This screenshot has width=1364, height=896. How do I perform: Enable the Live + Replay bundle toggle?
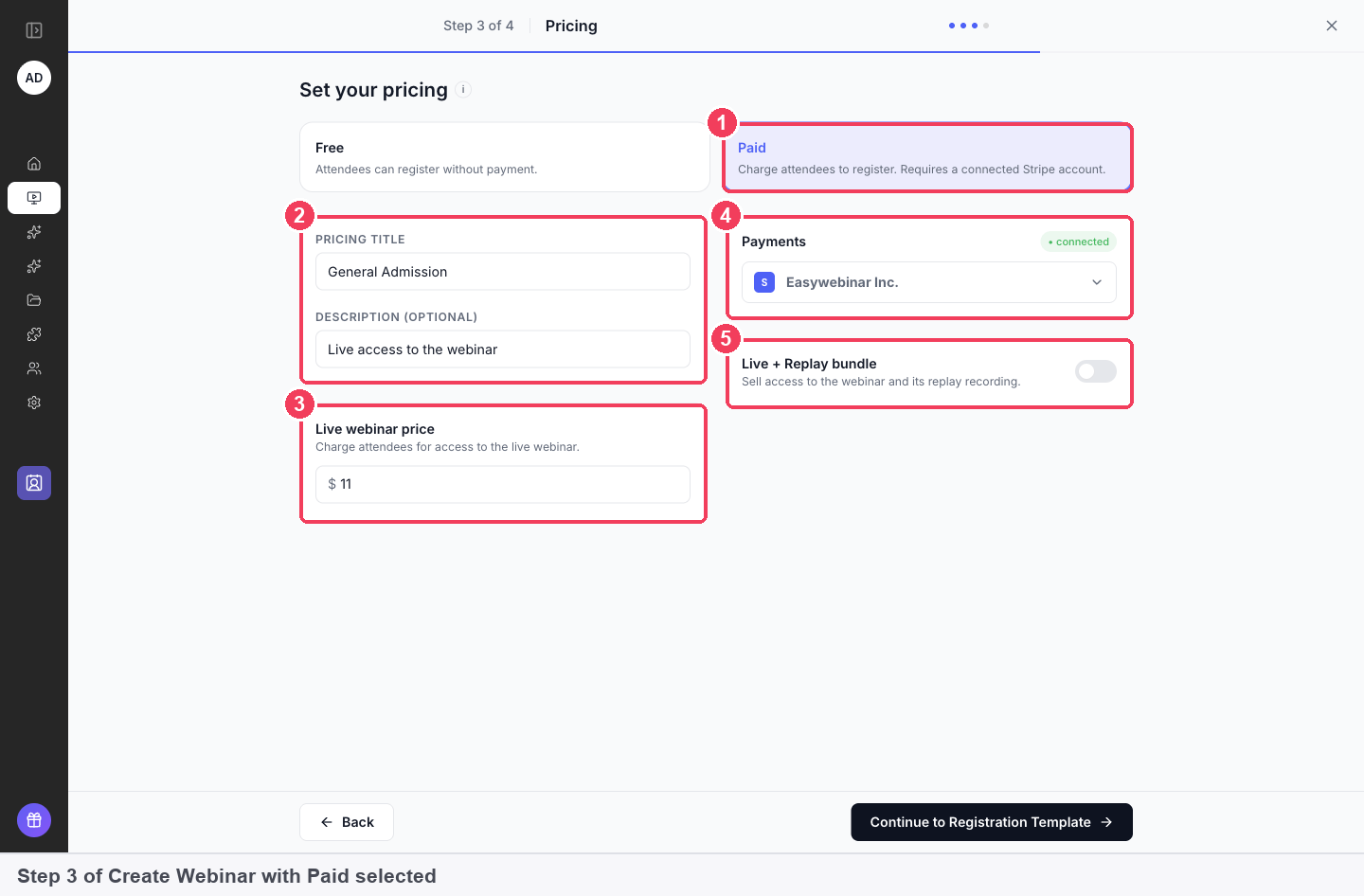pos(1096,371)
